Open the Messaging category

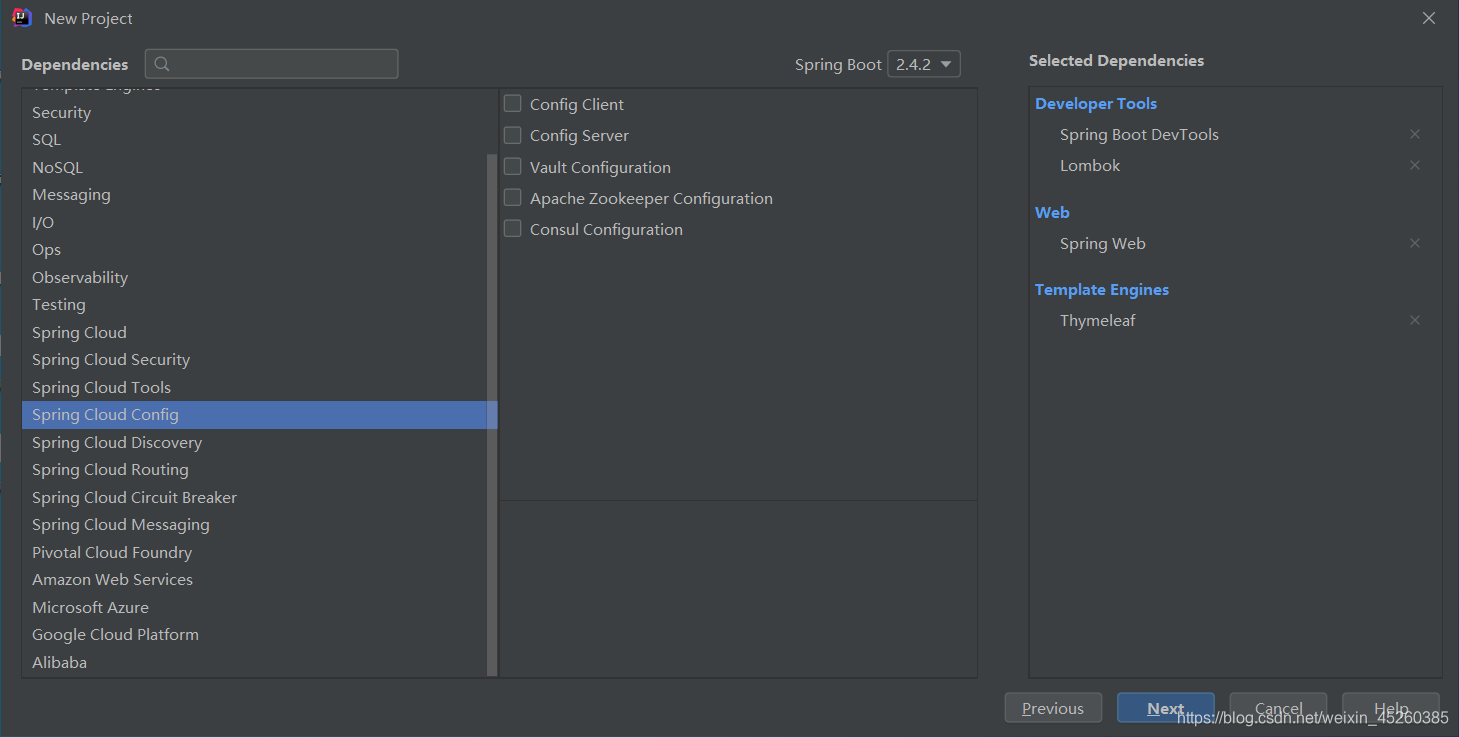pyautogui.click(x=254, y=195)
